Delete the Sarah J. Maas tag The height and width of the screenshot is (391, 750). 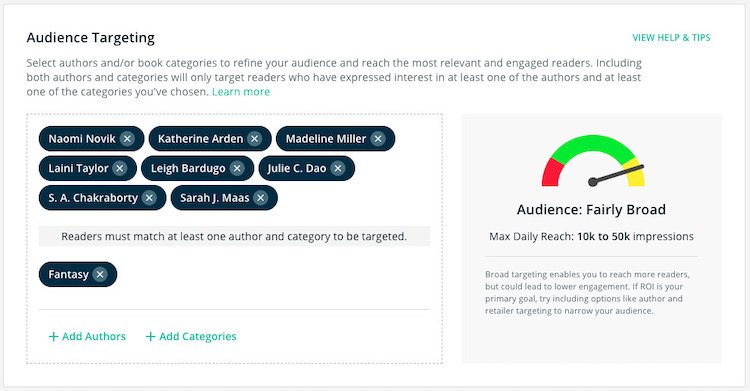click(x=260, y=198)
